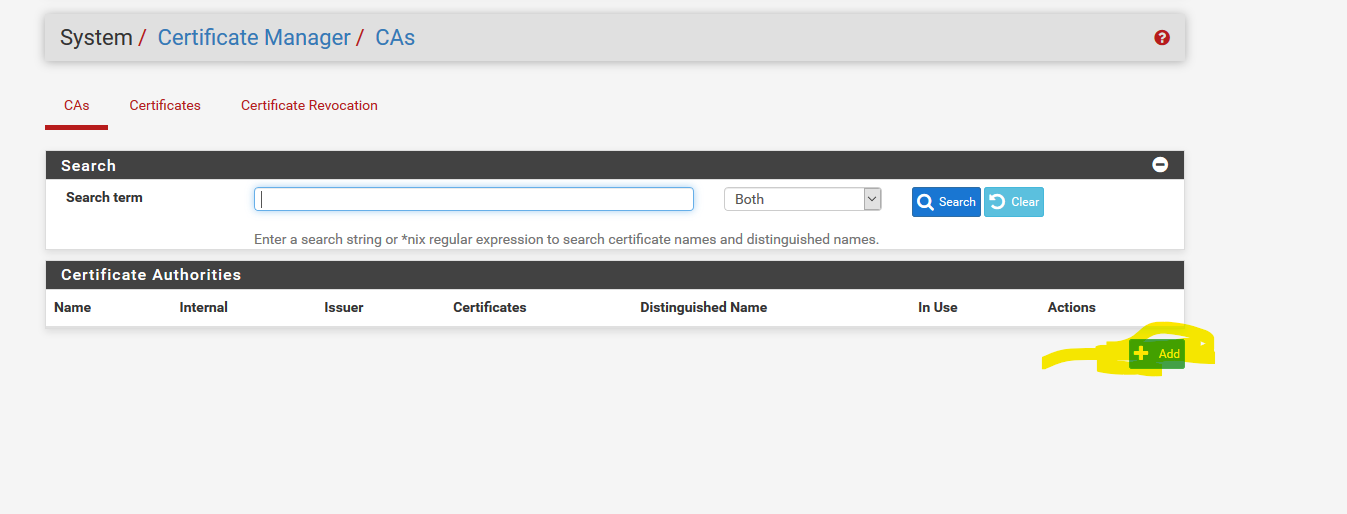Switch to the Certificates tab
This screenshot has width=1347, height=514.
165,105
